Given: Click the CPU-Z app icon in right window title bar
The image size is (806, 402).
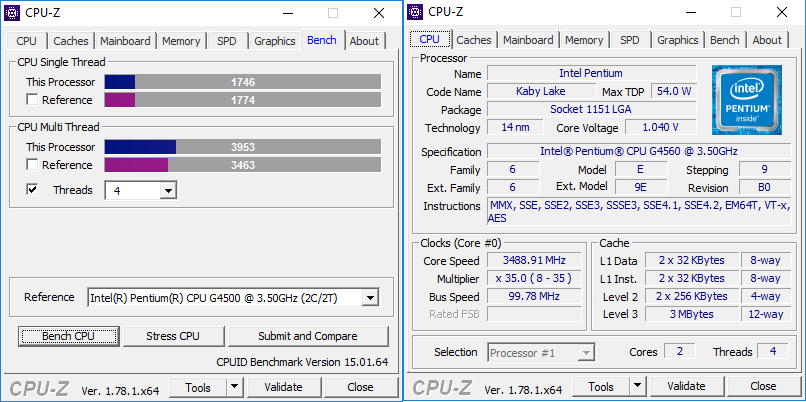Looking at the screenshot, I should click(416, 12).
